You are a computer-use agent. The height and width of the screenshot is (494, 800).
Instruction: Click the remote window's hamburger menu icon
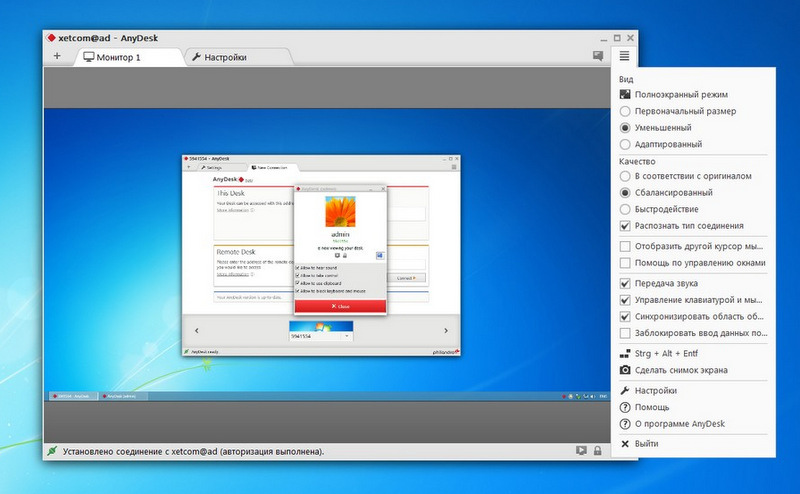[454, 167]
